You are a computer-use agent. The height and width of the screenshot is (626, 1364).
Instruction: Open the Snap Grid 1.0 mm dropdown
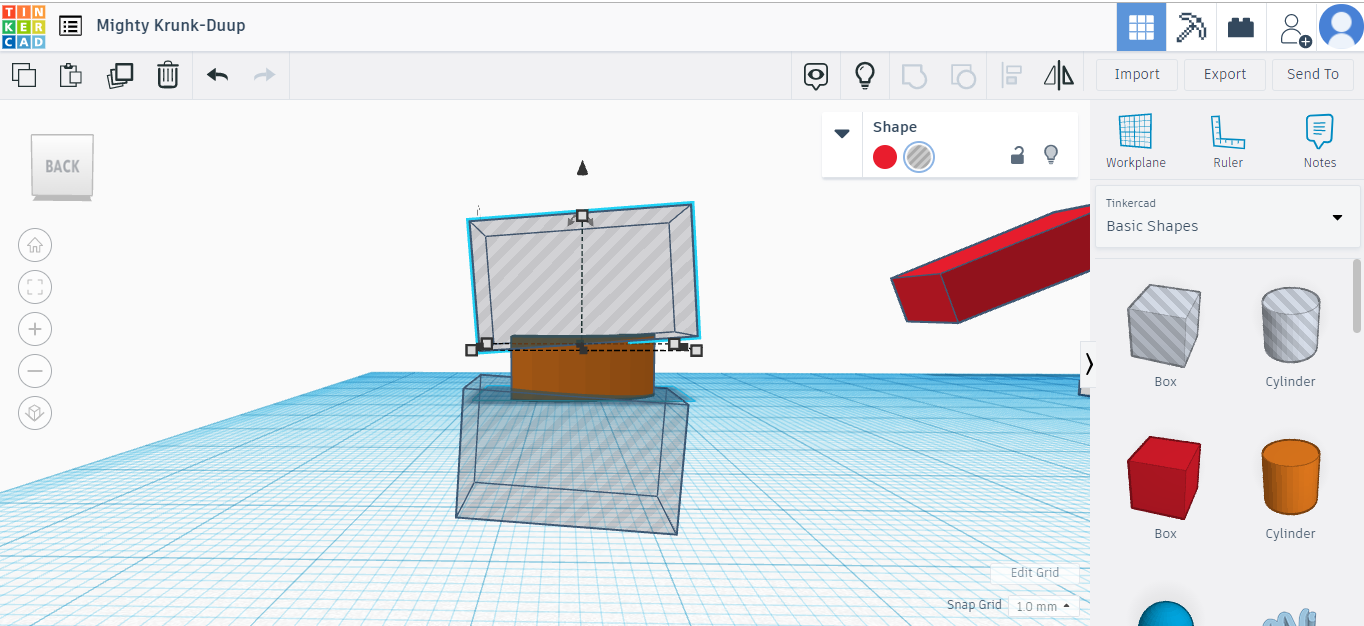point(1043,606)
